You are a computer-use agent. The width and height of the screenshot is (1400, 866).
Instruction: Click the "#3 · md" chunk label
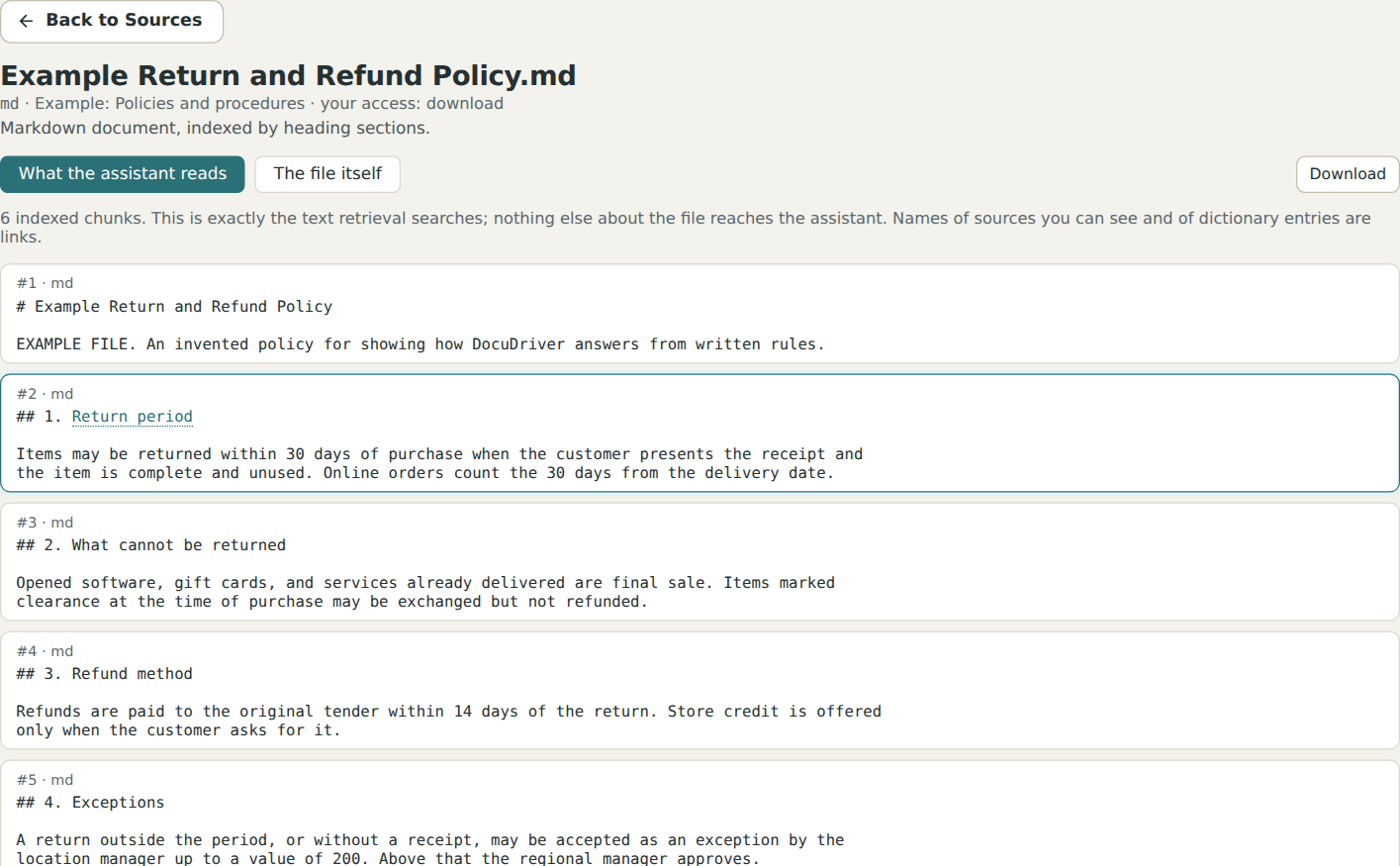tap(45, 523)
